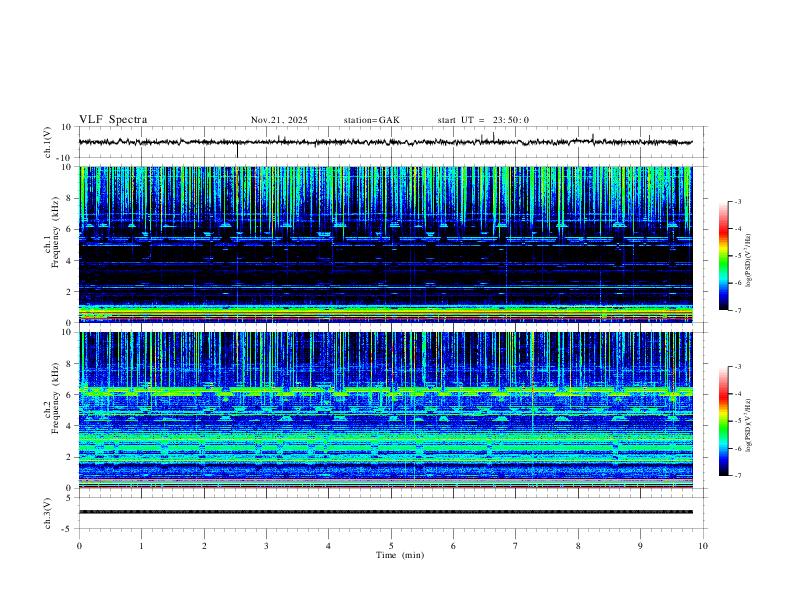Click time-axis tick label '4'
This screenshot has height=612, width=792.
pos(328,546)
